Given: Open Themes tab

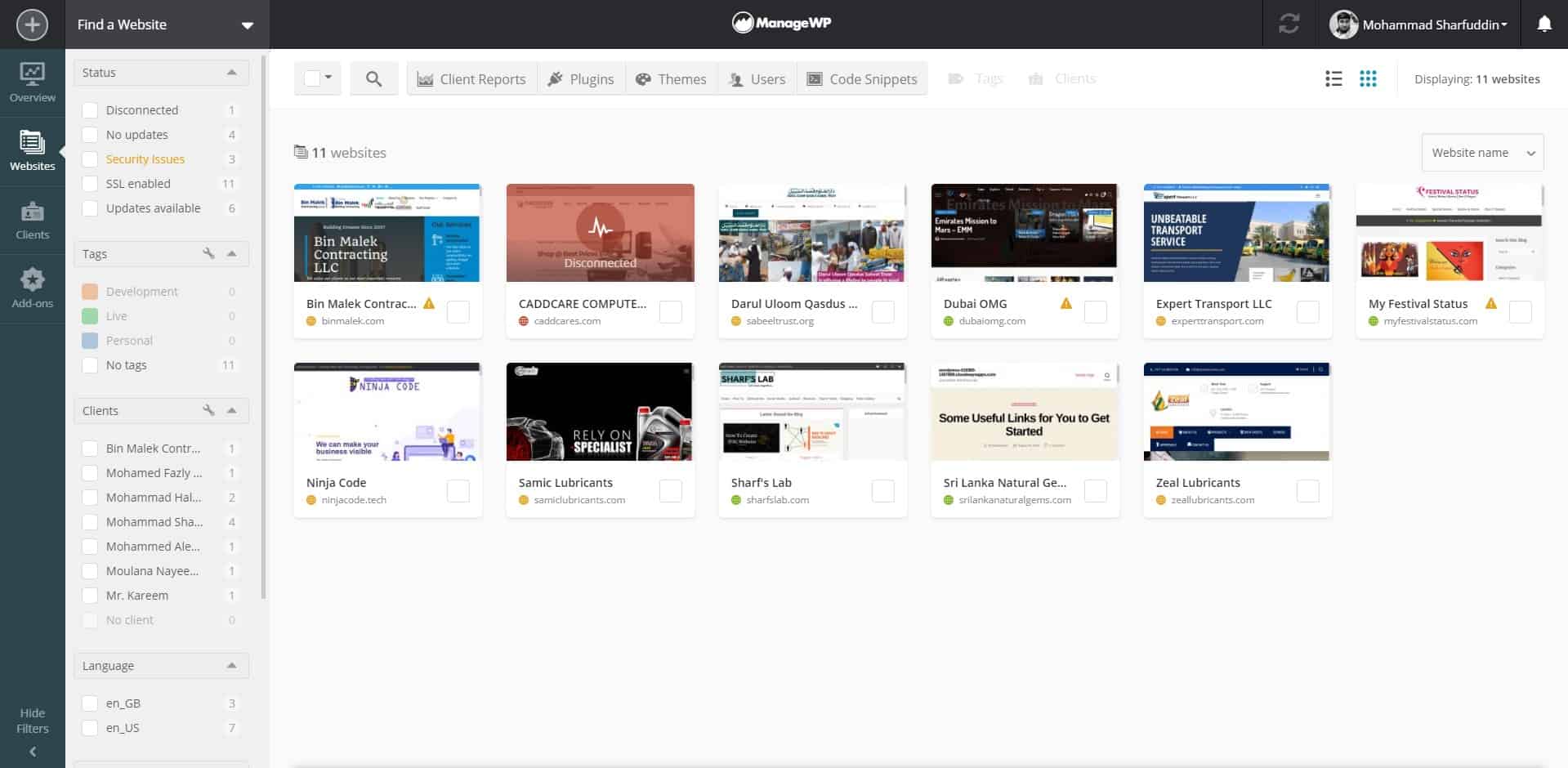Looking at the screenshot, I should [671, 78].
